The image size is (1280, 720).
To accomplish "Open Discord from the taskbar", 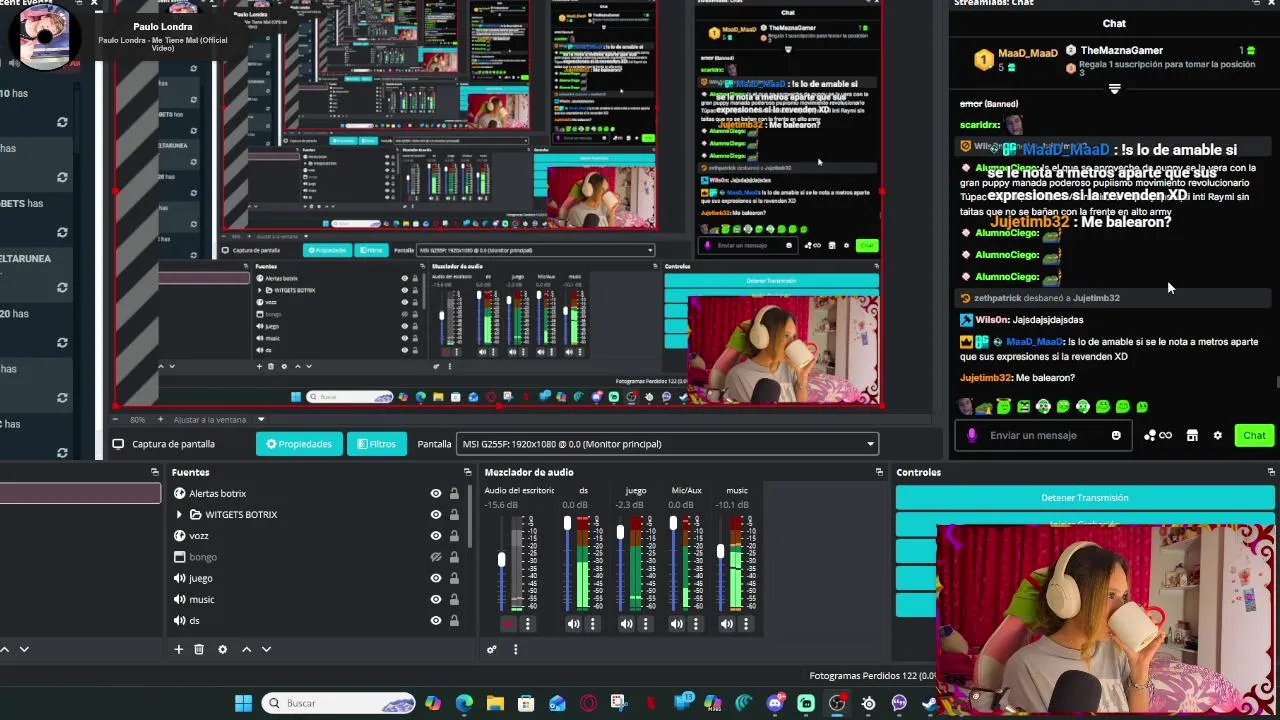I will pyautogui.click(x=775, y=703).
